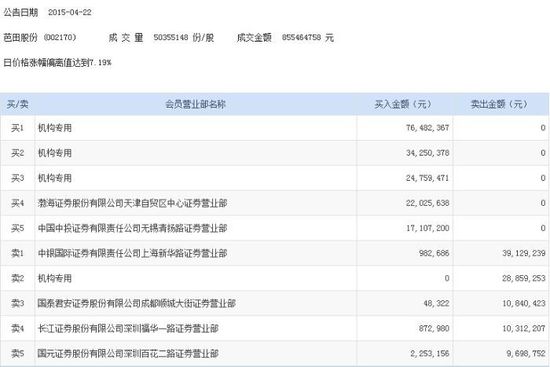Click 国泰君安证券 成都顺城大街证券营业部 name
Viewport: 550px width, 367px height.
tap(136, 303)
